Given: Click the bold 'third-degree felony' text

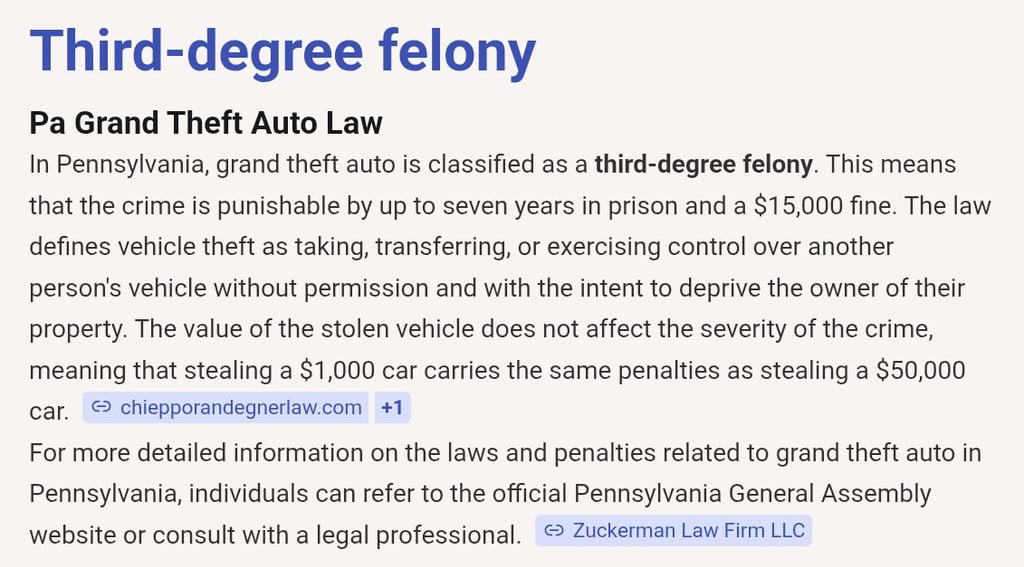Looking at the screenshot, I should click(x=704, y=164).
